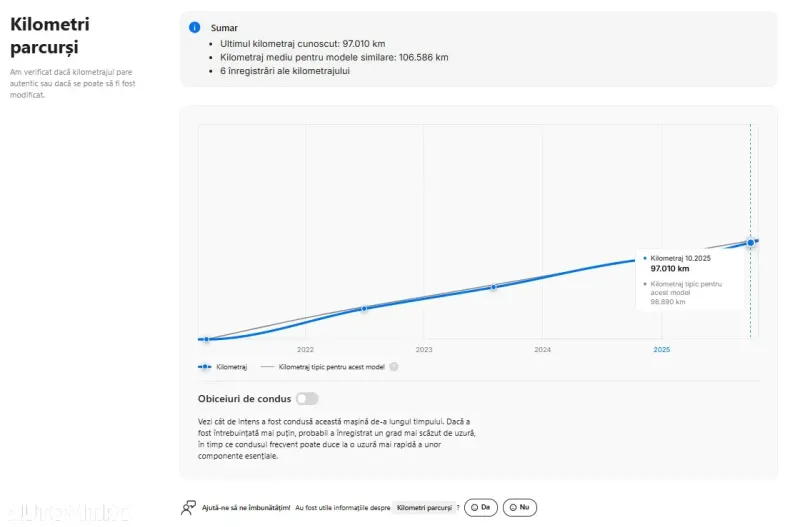Click the Kilometri parcurși section heading
Viewport: 790px width, 527px height.
pyautogui.click(x=45, y=36)
